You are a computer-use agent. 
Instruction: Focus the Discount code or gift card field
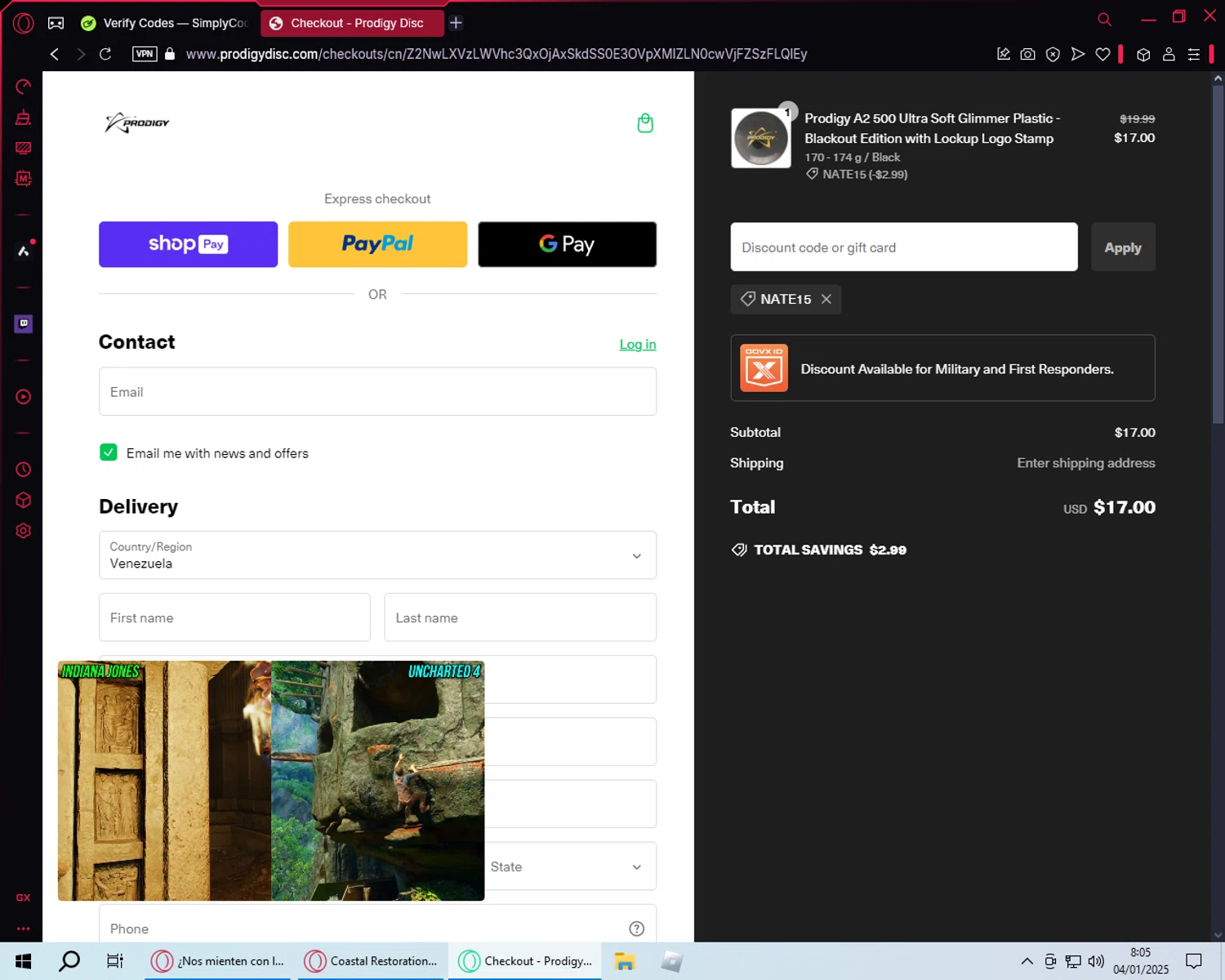[904, 247]
